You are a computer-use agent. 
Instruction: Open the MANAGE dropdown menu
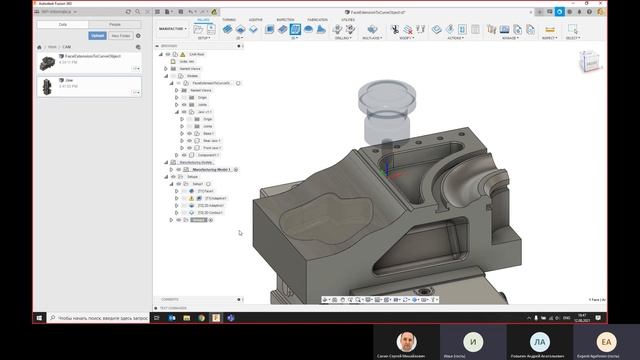(x=510, y=38)
